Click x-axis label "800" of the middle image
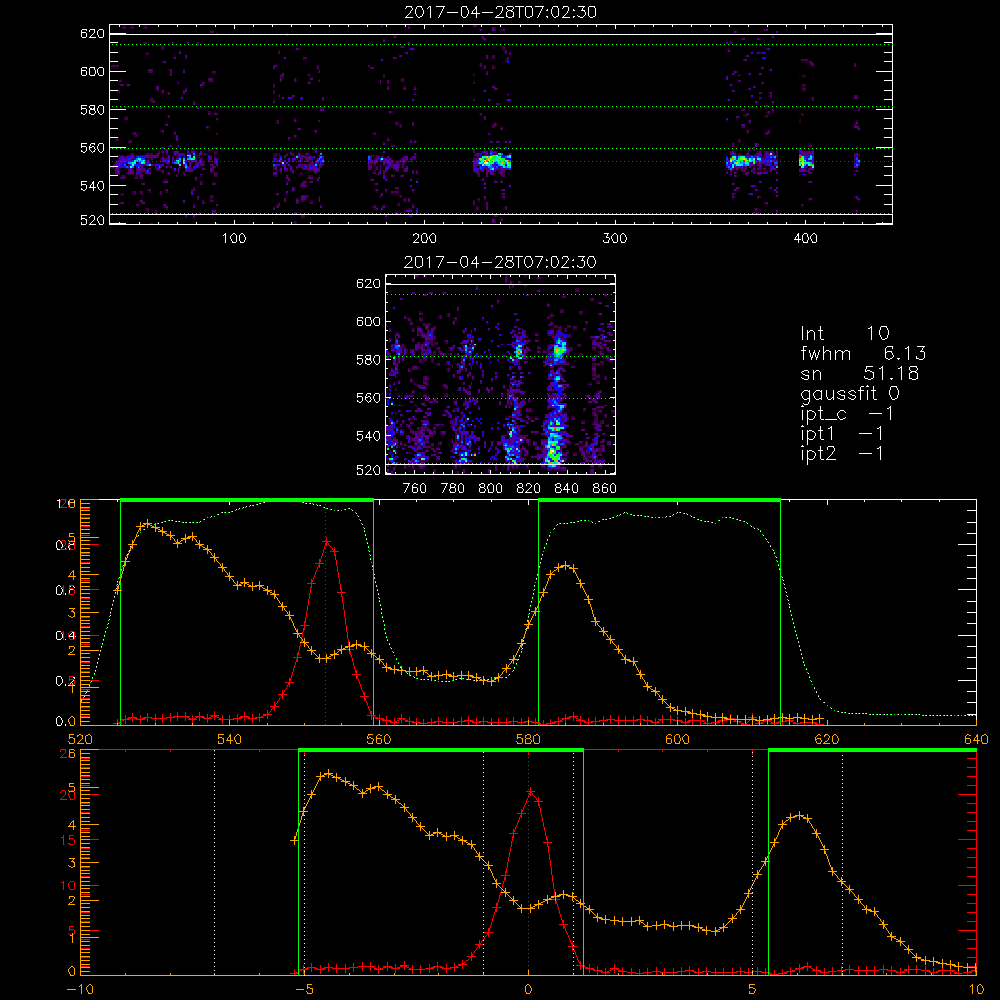The height and width of the screenshot is (1000, 1000). 490,489
